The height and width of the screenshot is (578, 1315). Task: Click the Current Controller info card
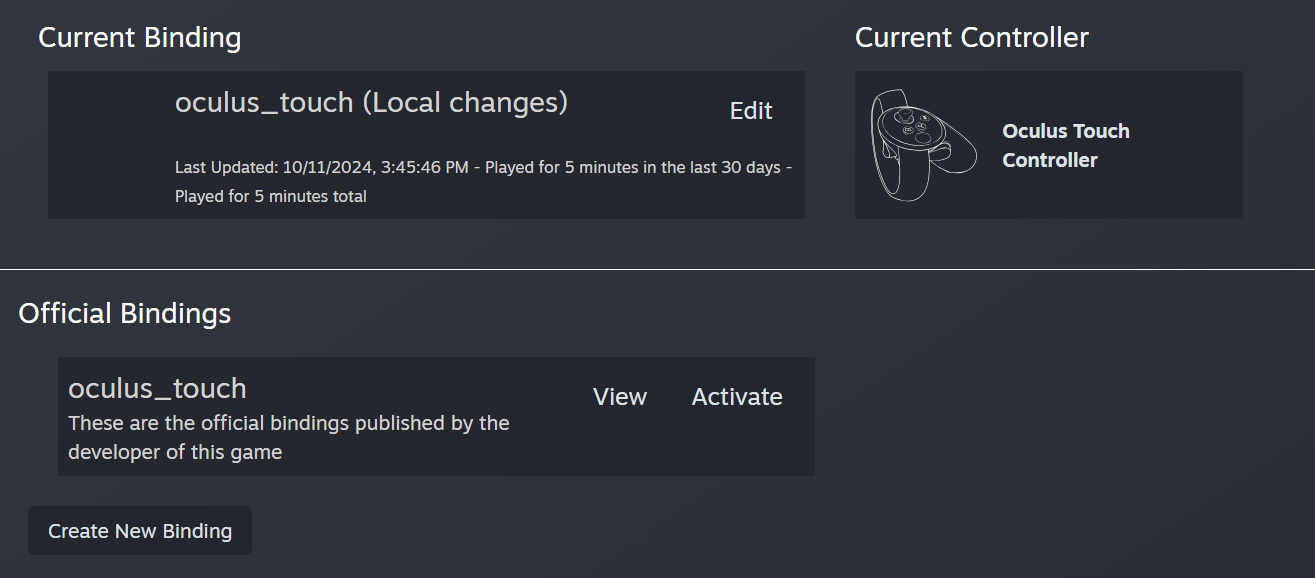tap(1048, 144)
